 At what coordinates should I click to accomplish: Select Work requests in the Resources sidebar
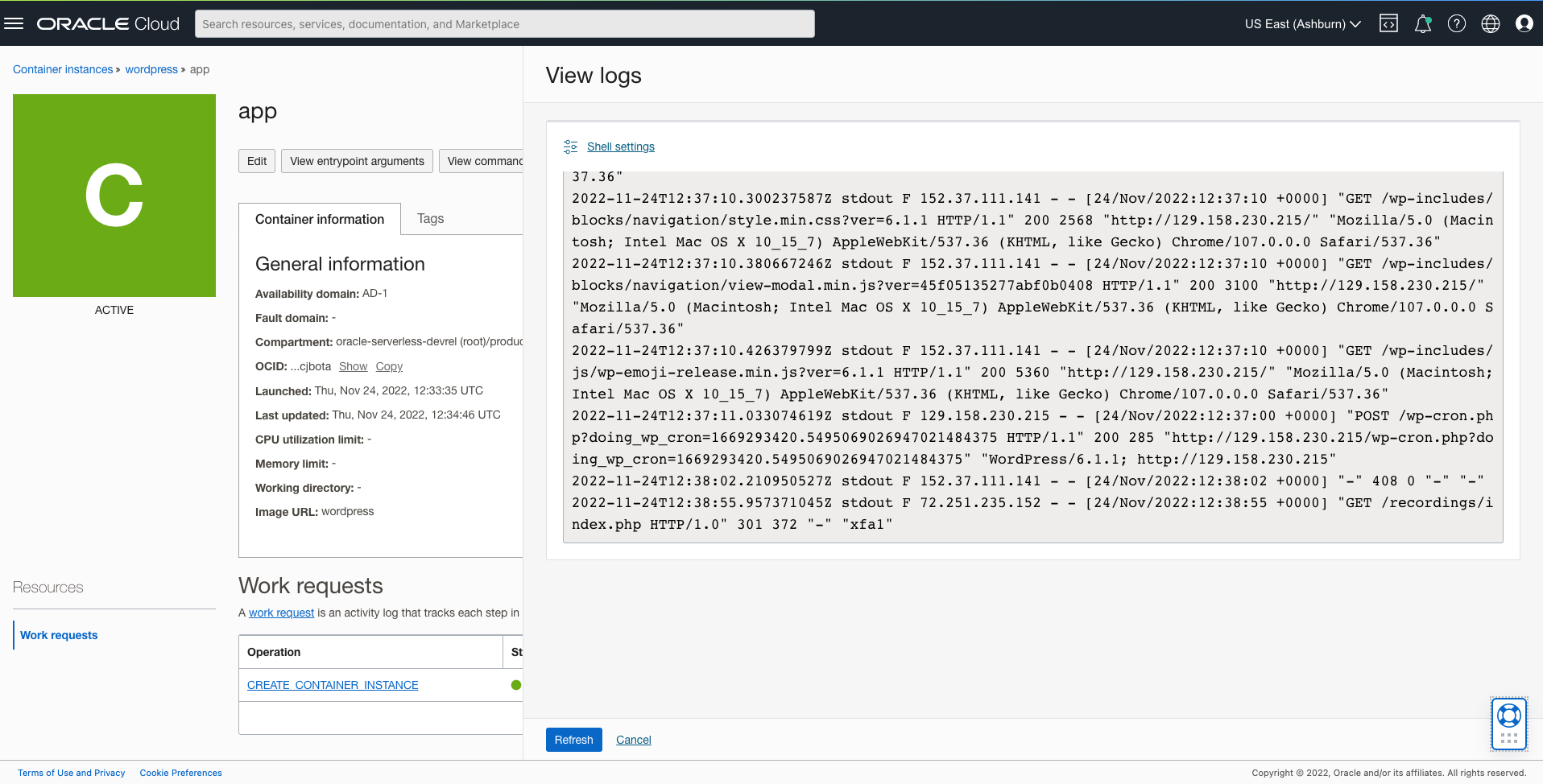tap(58, 634)
